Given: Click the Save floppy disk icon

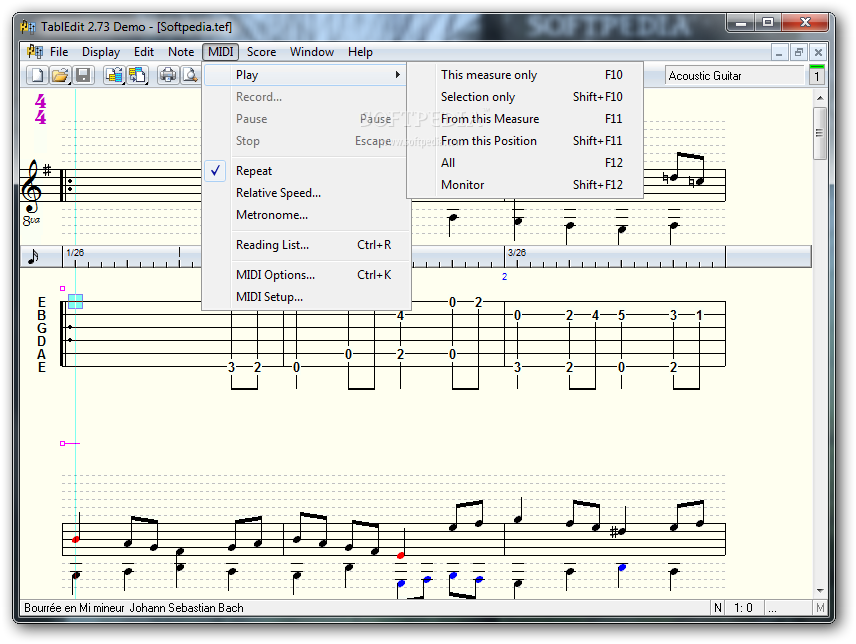Looking at the screenshot, I should tap(83, 75).
